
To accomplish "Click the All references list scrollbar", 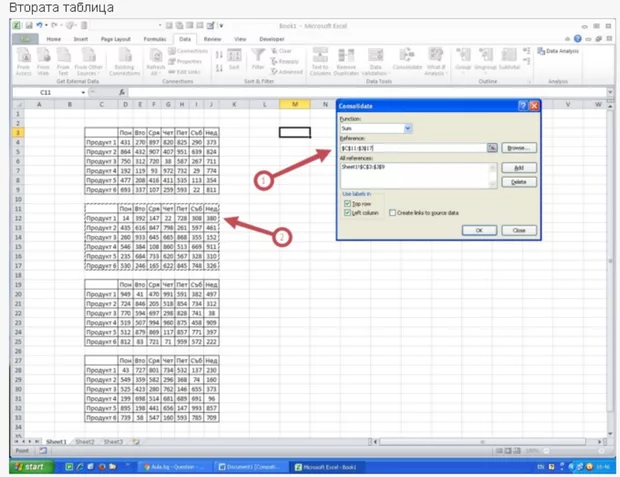I will pos(492,176).
